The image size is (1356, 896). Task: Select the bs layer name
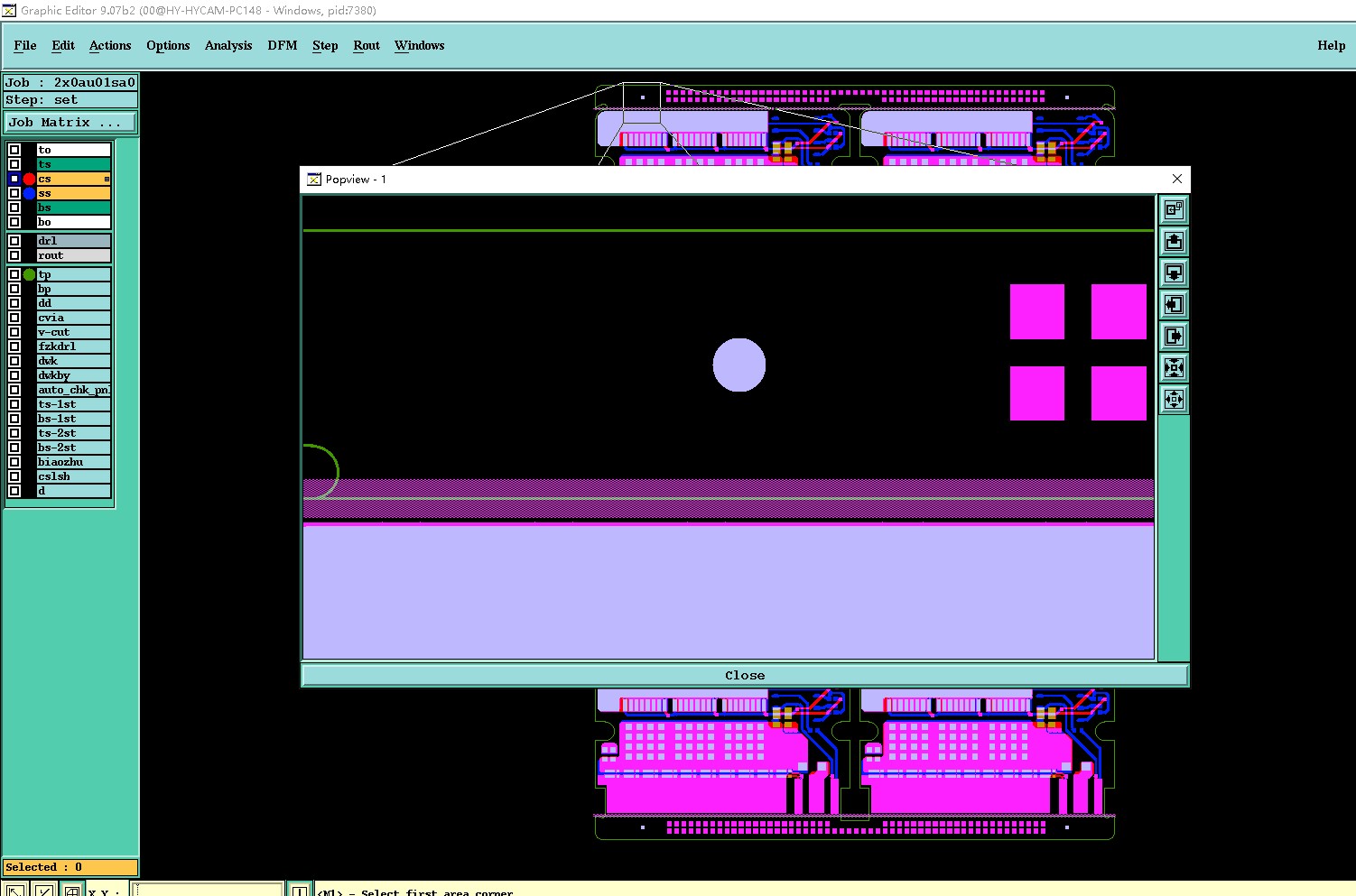[x=73, y=208]
